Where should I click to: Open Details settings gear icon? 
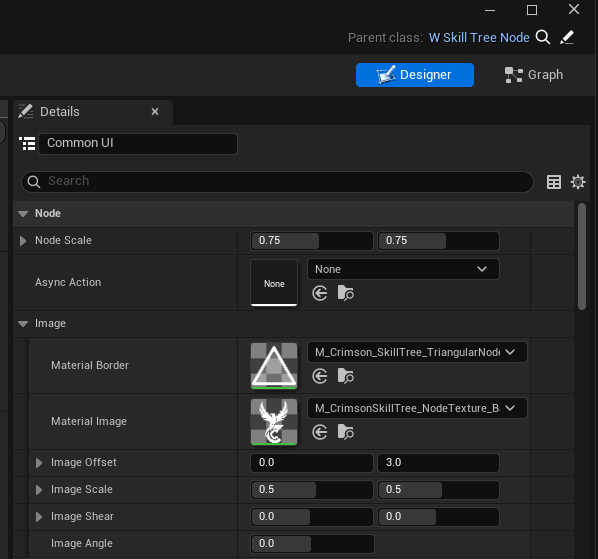pyautogui.click(x=578, y=182)
